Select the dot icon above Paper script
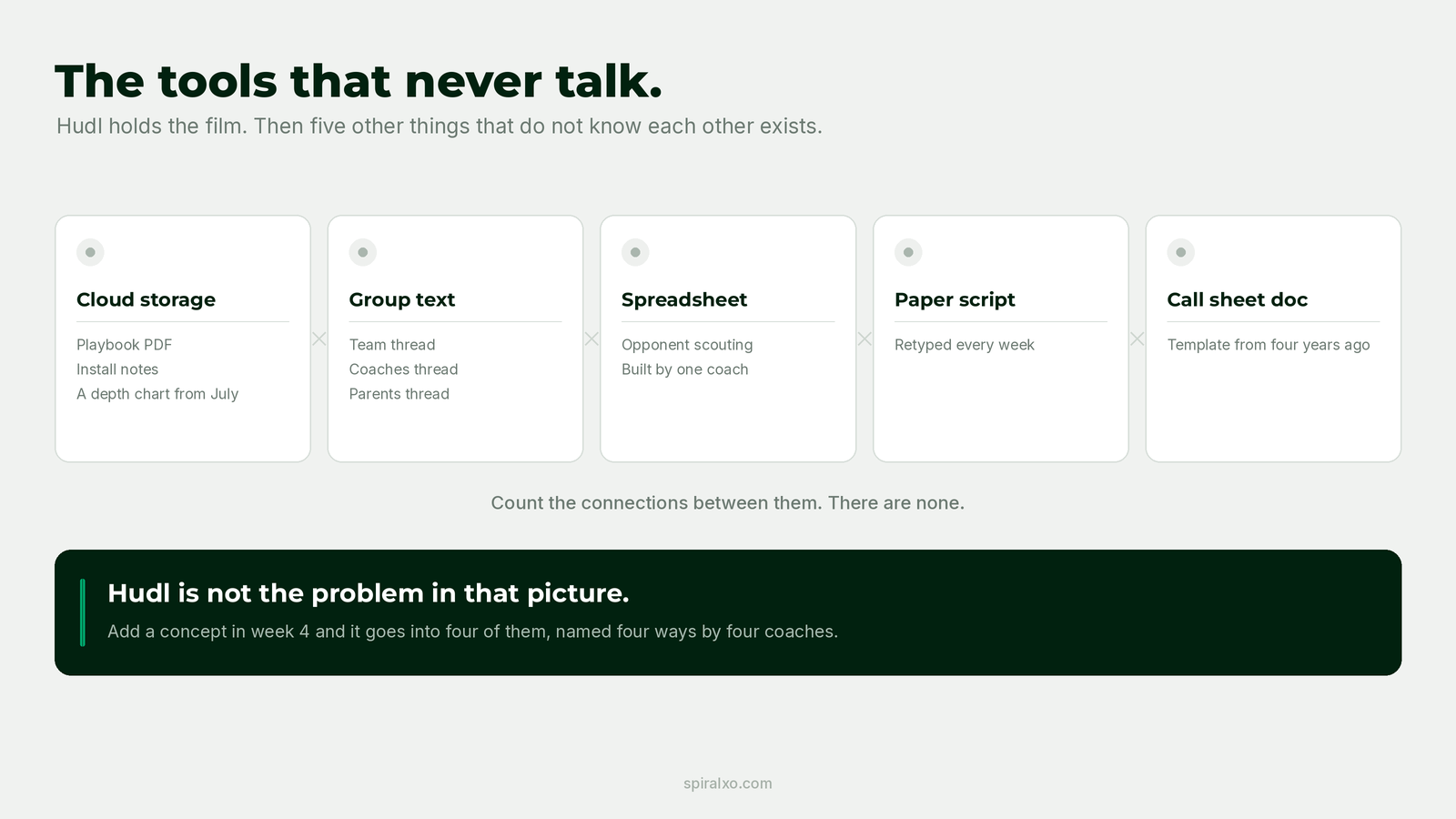Viewport: 1456px width, 819px height. pyautogui.click(x=908, y=252)
